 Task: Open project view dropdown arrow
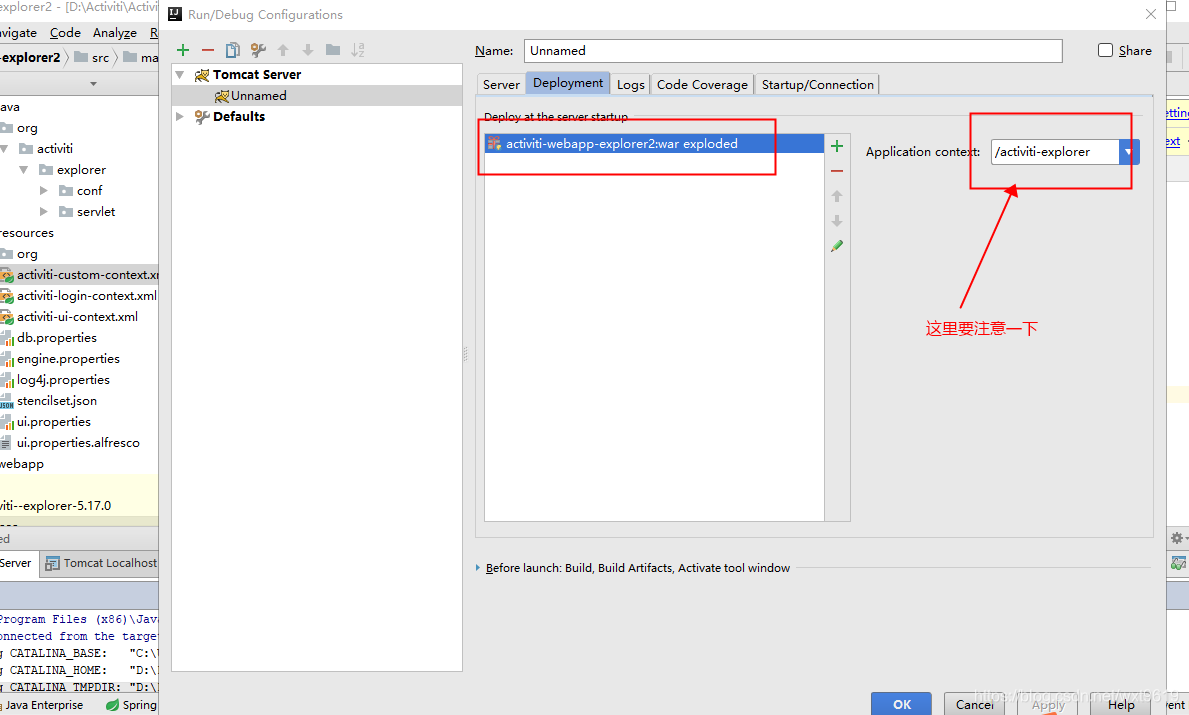(93, 83)
